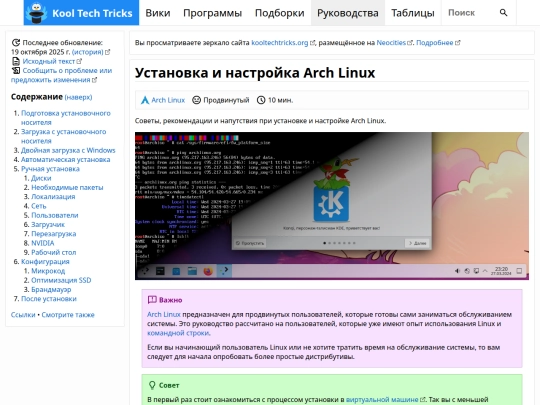Open the Neocities link
This screenshot has width=540, height=405.
[x=391, y=43]
